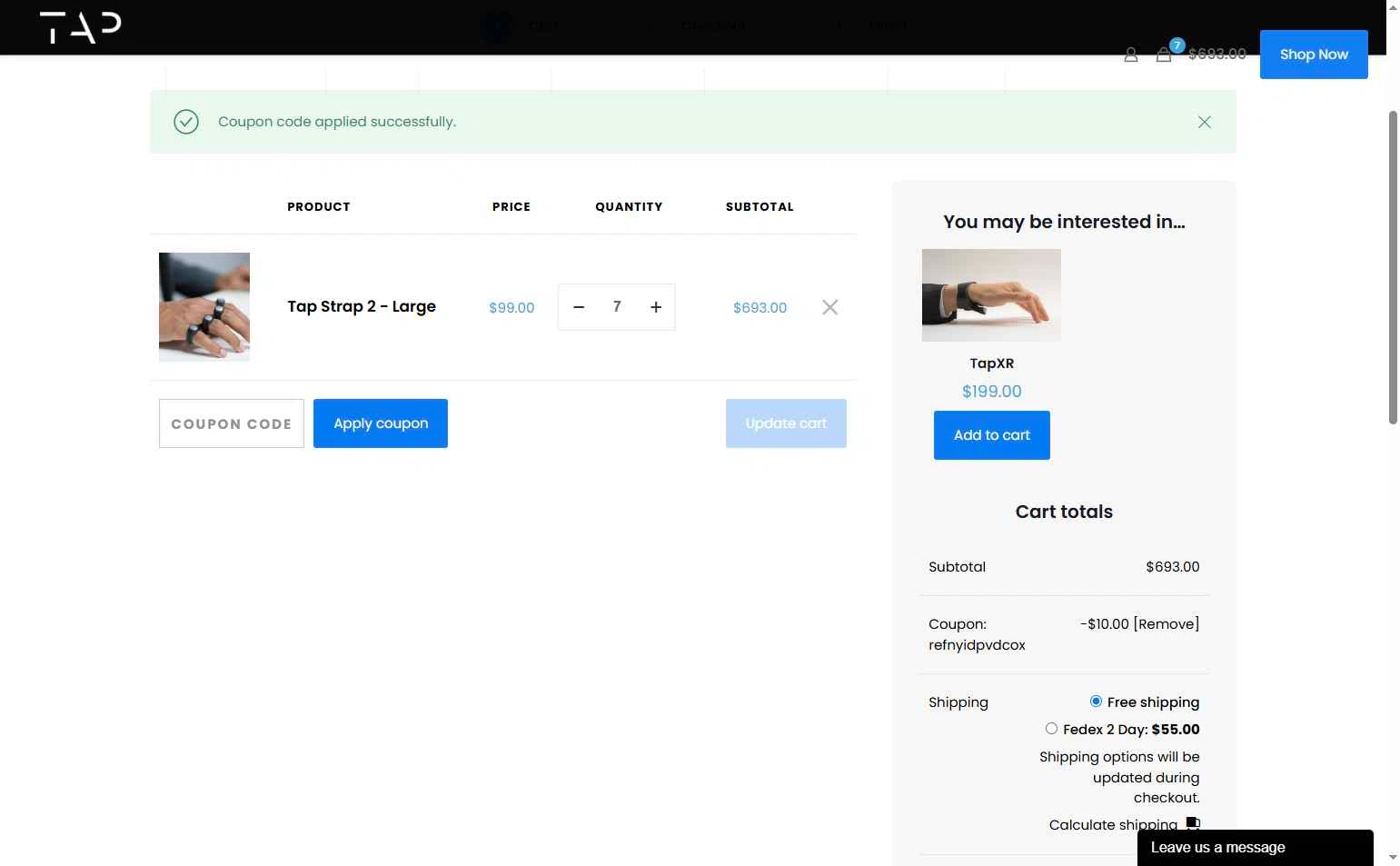Click the scrollbar up arrow
Viewport: 1400px width, 866px height.
point(1393,7)
